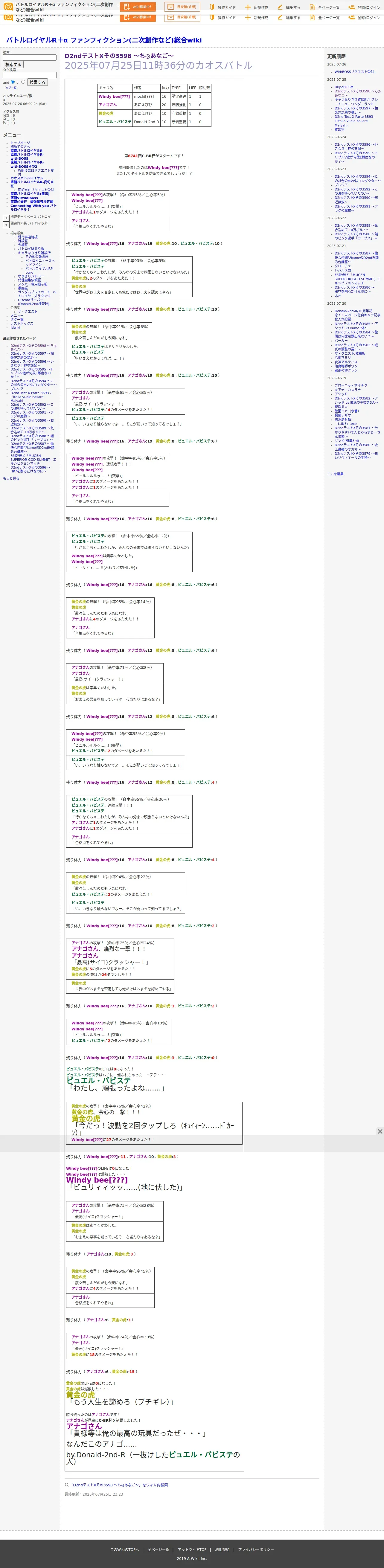Open カオスバトルロイヤル menu entry
The image size is (384, 1568).
27,178
